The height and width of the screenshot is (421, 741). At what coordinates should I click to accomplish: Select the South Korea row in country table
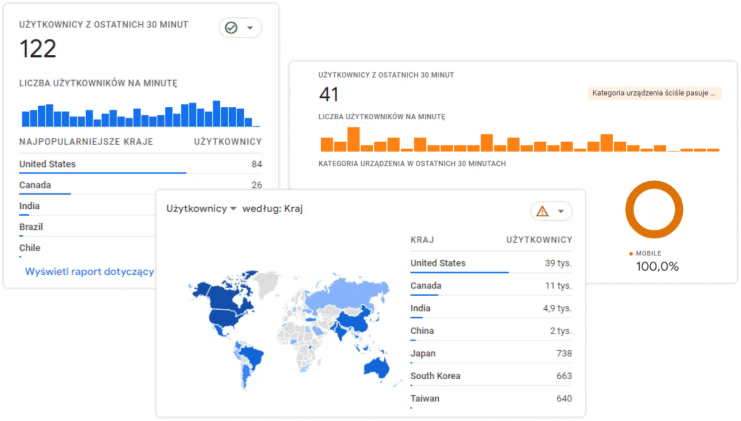(490, 376)
